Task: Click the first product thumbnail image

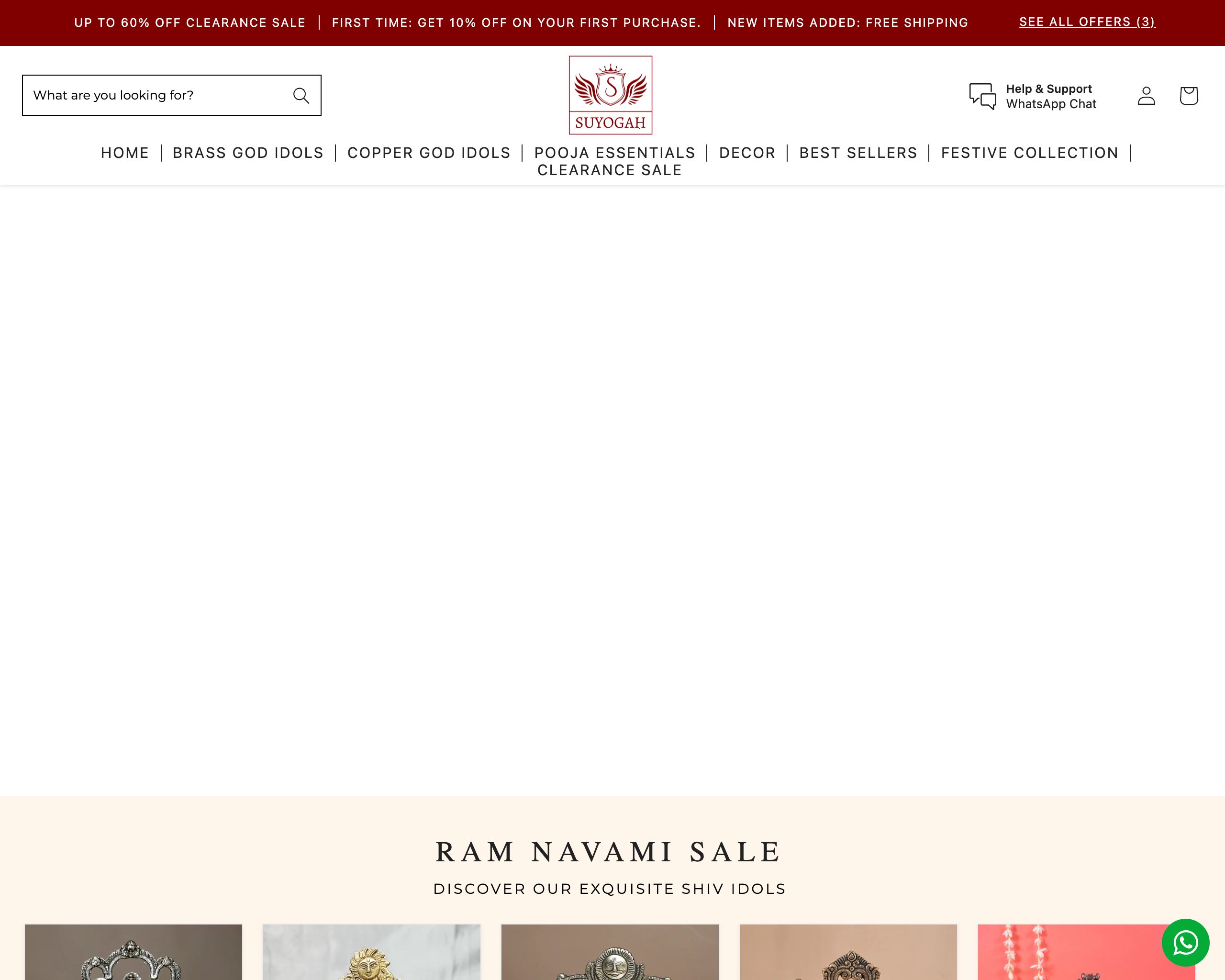Action: coord(134,952)
